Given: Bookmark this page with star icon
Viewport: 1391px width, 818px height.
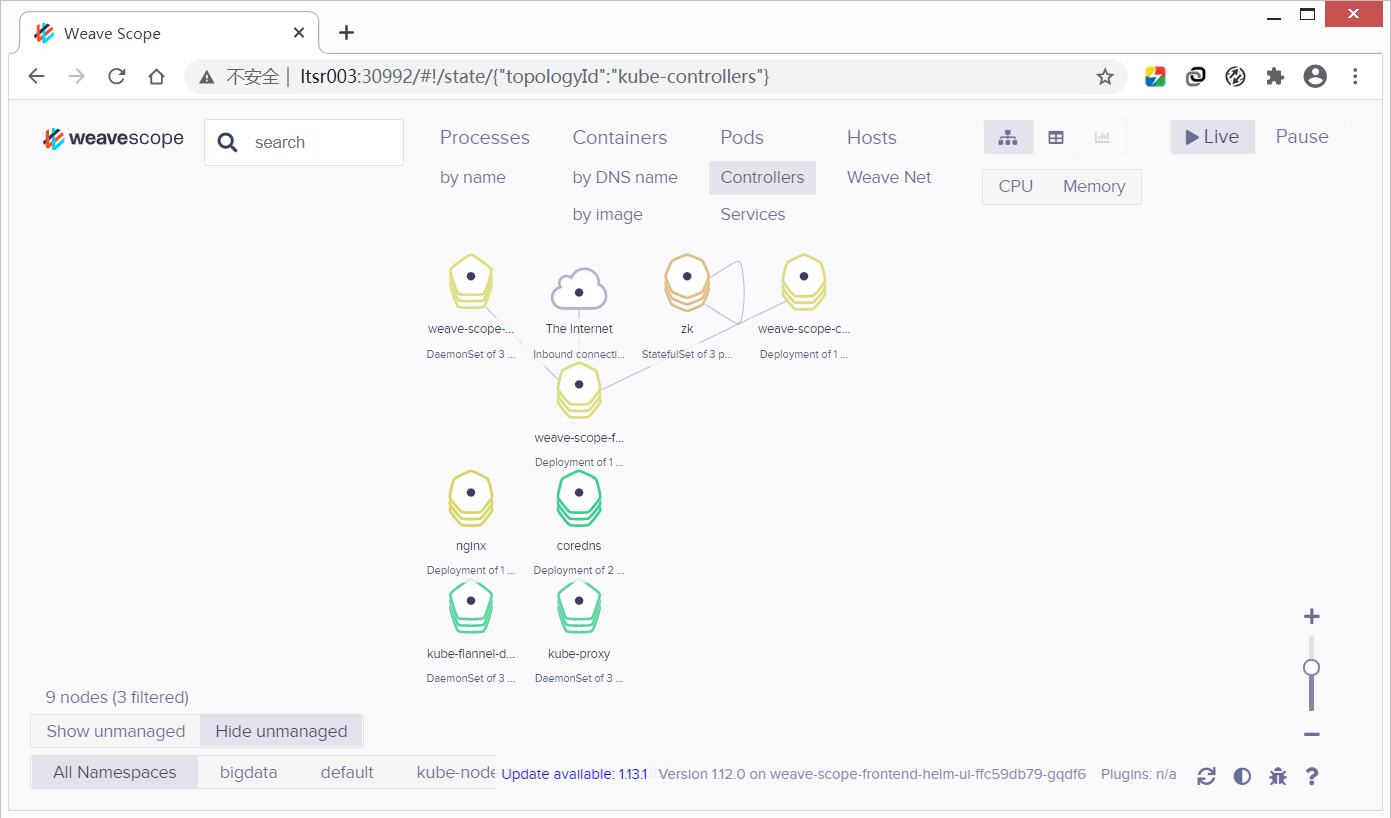Looking at the screenshot, I should [x=1105, y=76].
